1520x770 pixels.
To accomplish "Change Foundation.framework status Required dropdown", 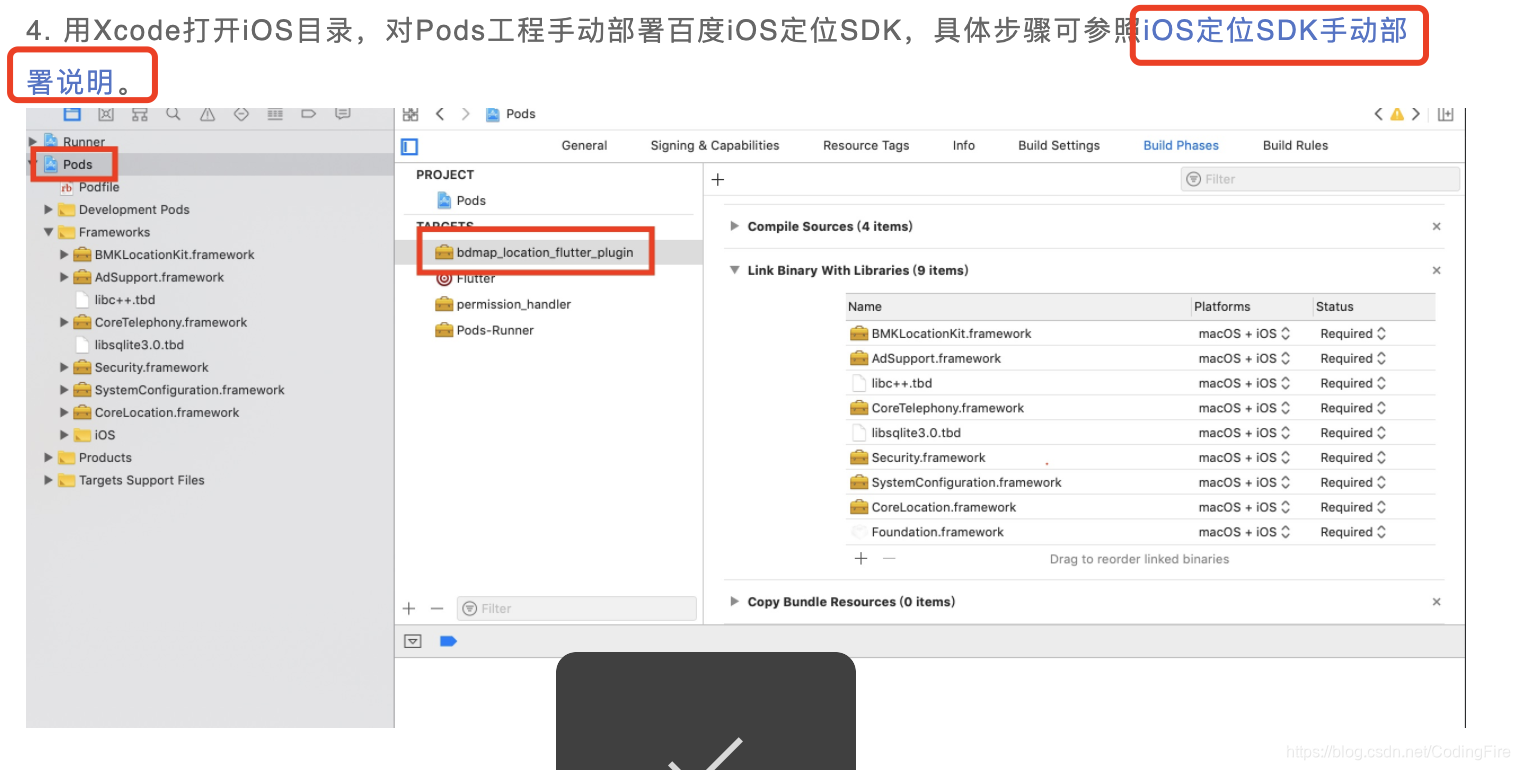I will point(1353,532).
